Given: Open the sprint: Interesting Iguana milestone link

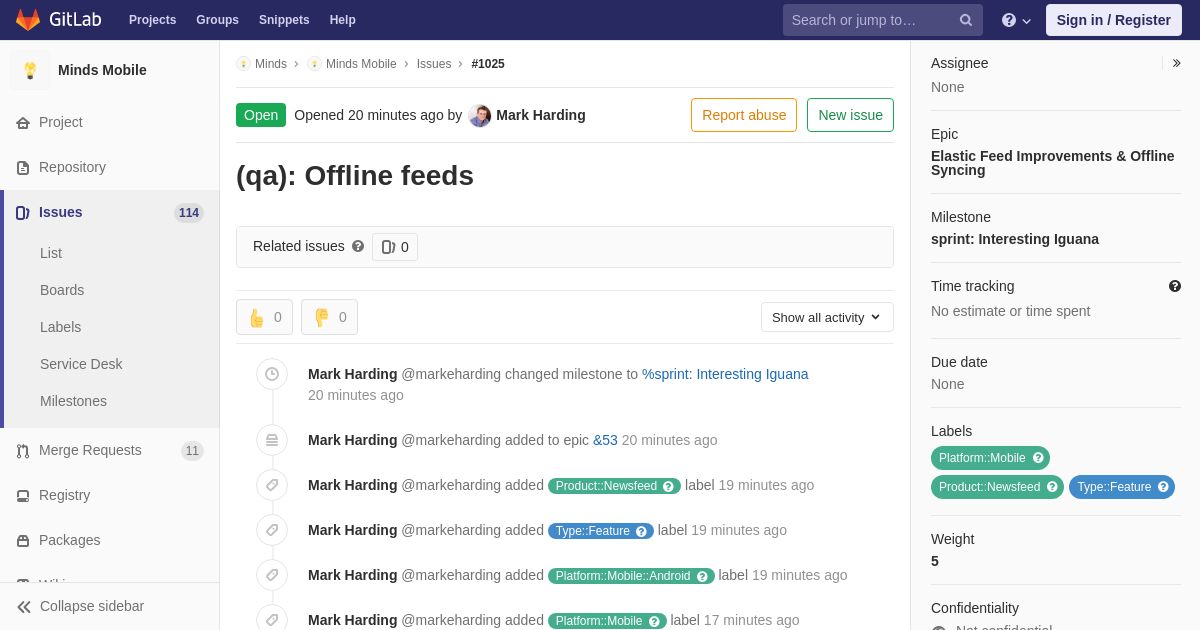Looking at the screenshot, I should [x=725, y=374].
